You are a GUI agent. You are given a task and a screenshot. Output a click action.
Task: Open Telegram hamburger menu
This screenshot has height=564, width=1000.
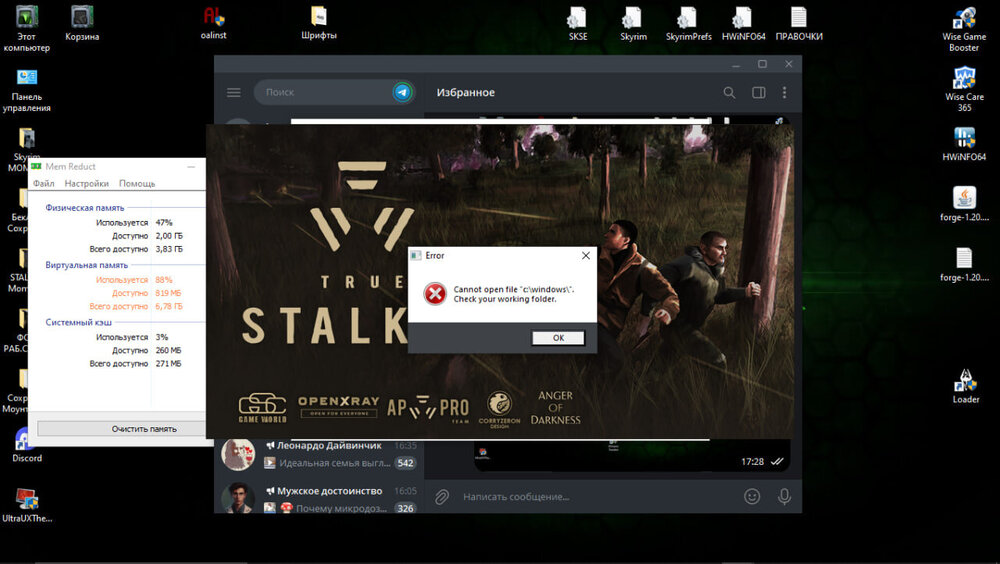tap(234, 93)
